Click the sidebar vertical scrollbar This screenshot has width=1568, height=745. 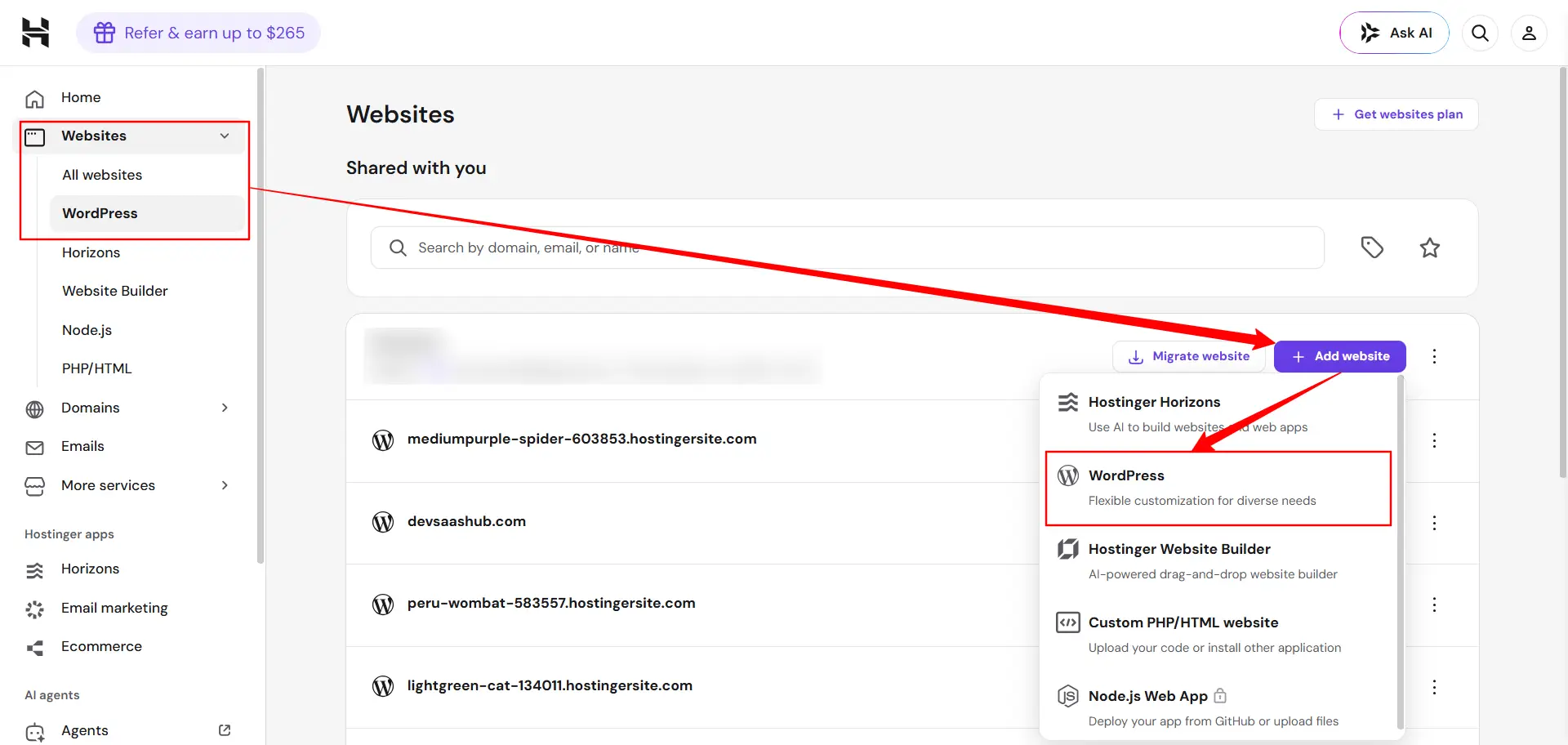tap(261, 316)
